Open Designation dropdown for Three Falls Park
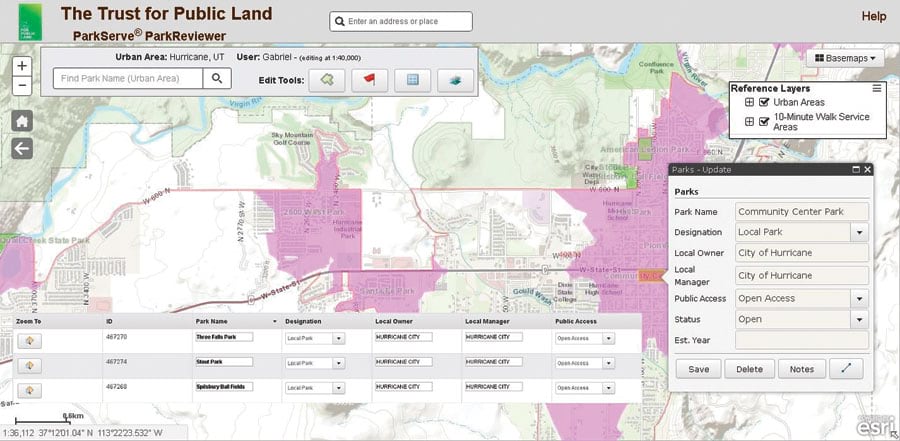Viewport: 900px width, 441px height. point(339,339)
